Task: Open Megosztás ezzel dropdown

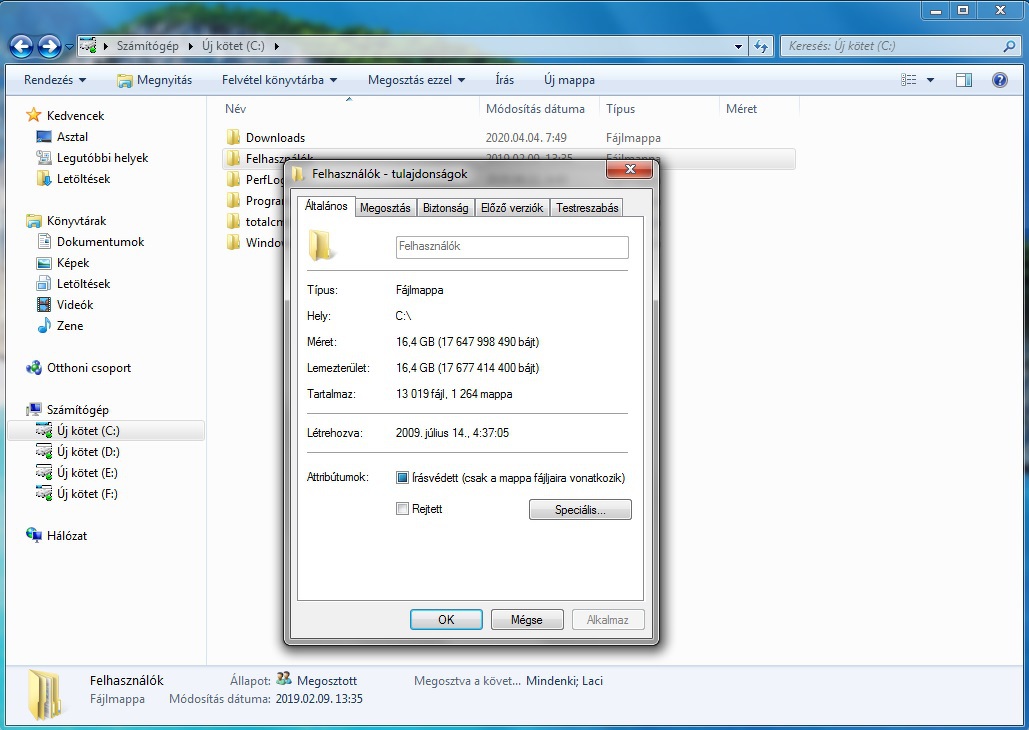Action: click(416, 80)
